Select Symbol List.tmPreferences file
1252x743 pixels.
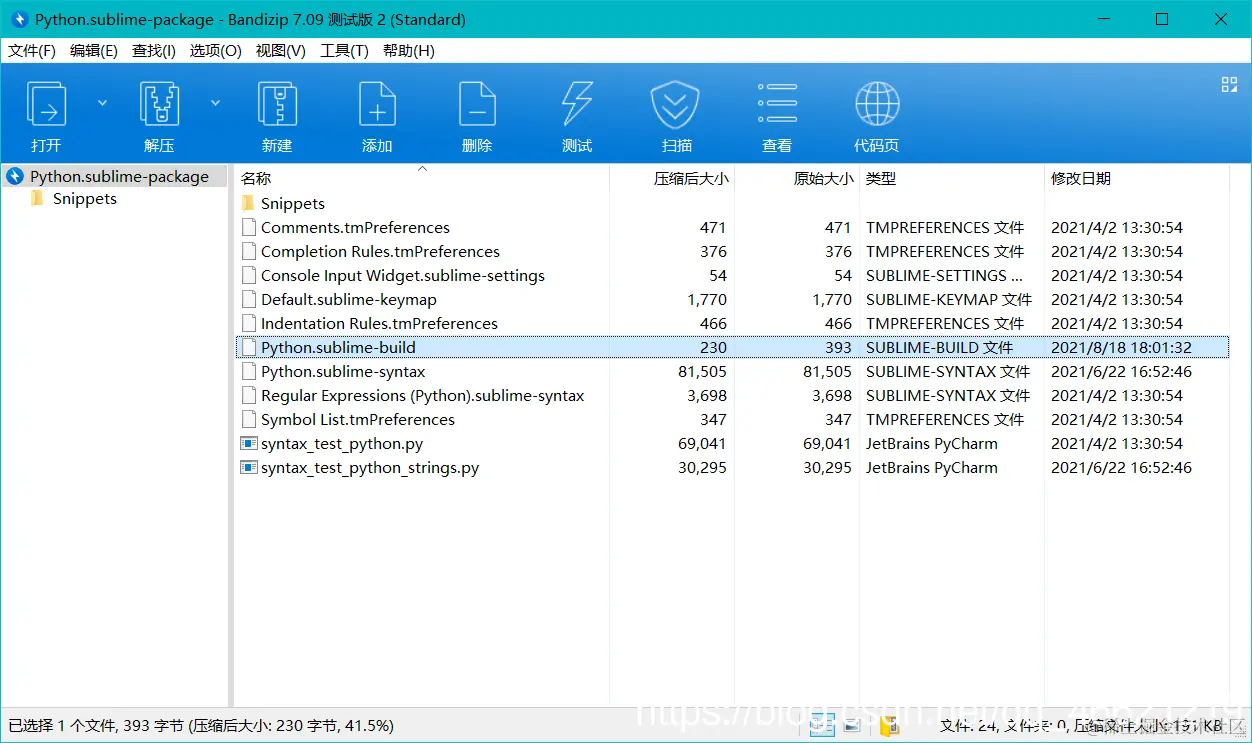click(358, 419)
